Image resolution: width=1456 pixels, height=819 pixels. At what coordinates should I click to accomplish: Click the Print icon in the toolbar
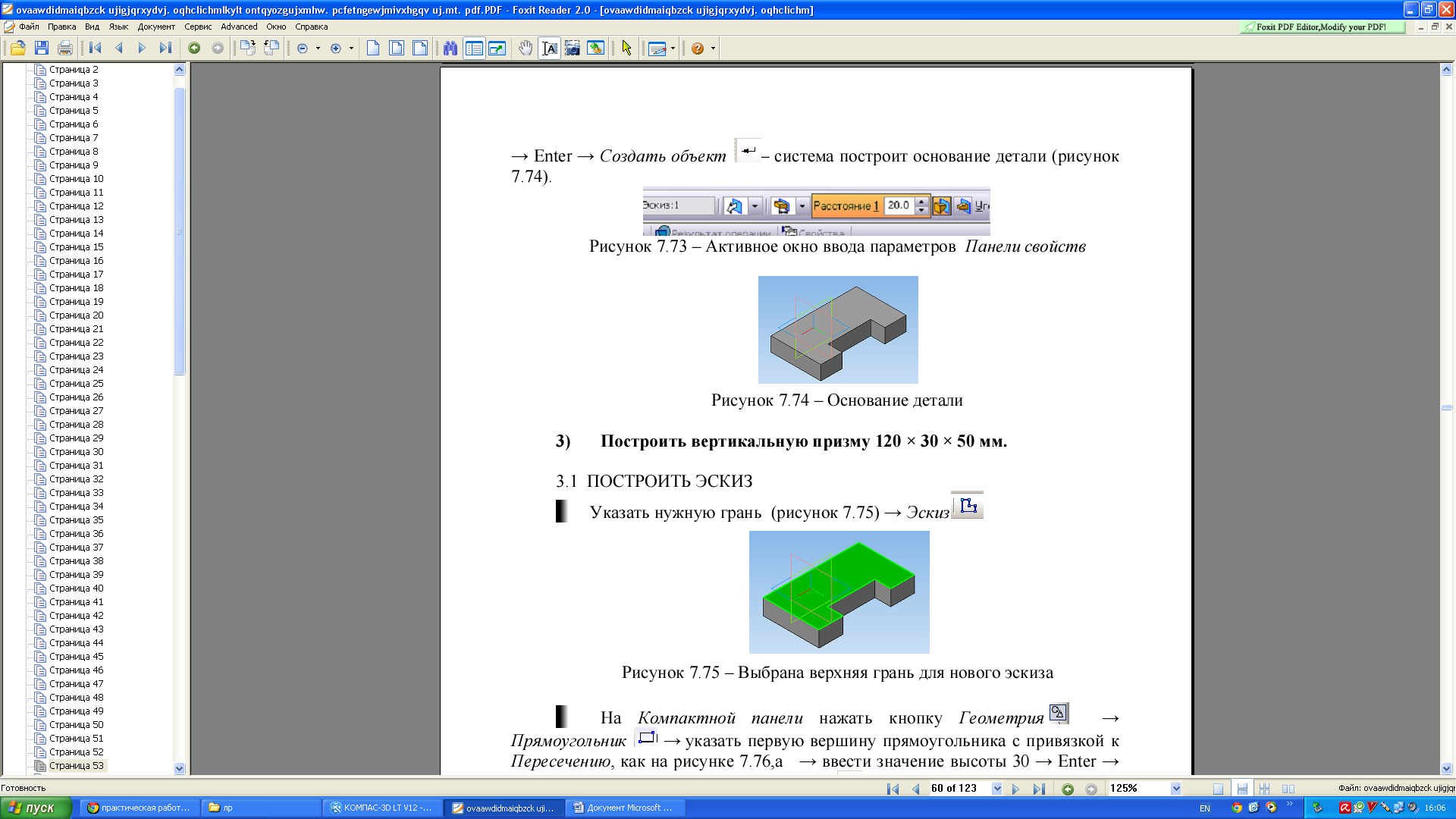click(x=65, y=49)
